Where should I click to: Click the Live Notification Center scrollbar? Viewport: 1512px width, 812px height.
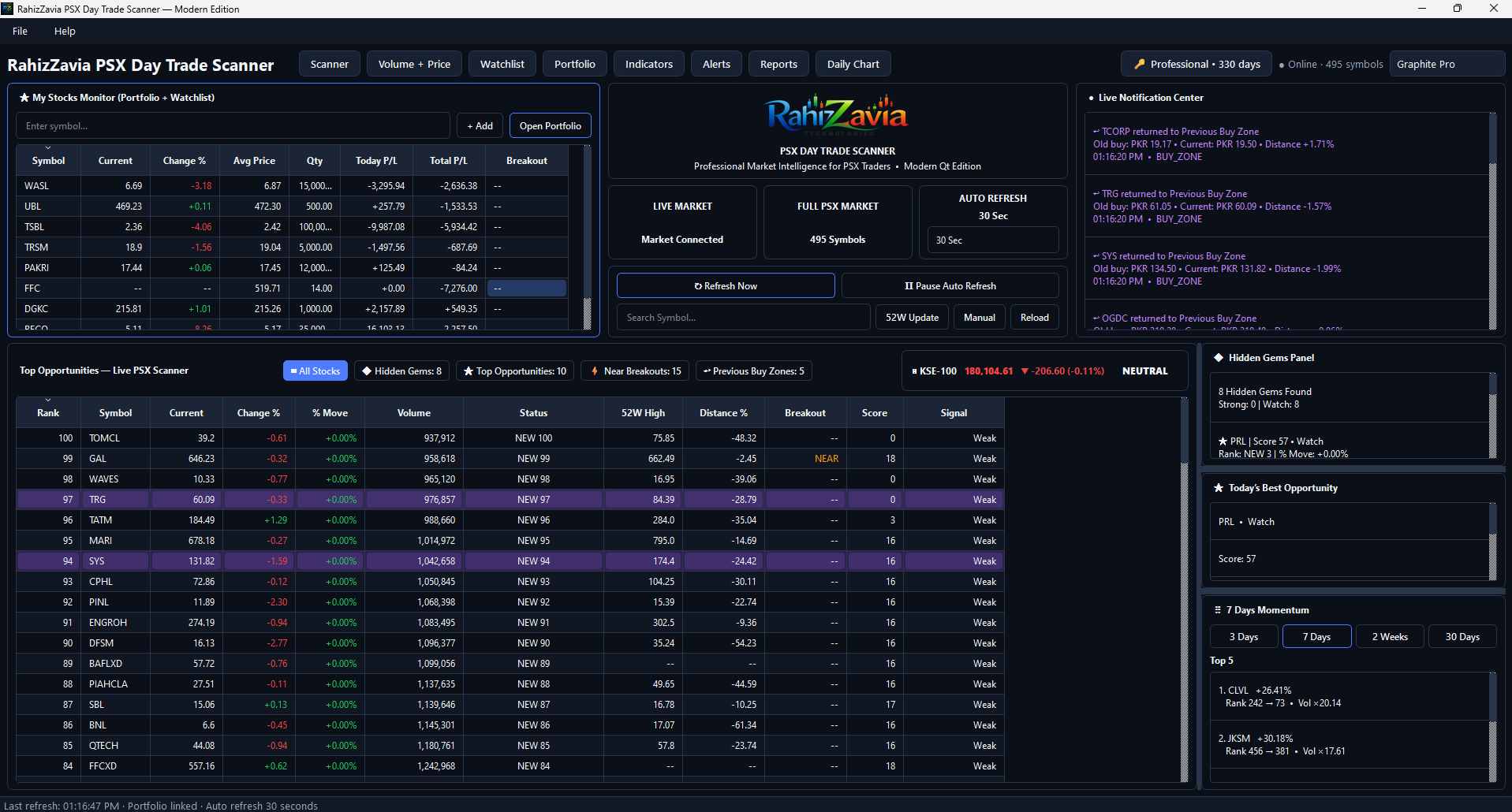[x=1492, y=222]
